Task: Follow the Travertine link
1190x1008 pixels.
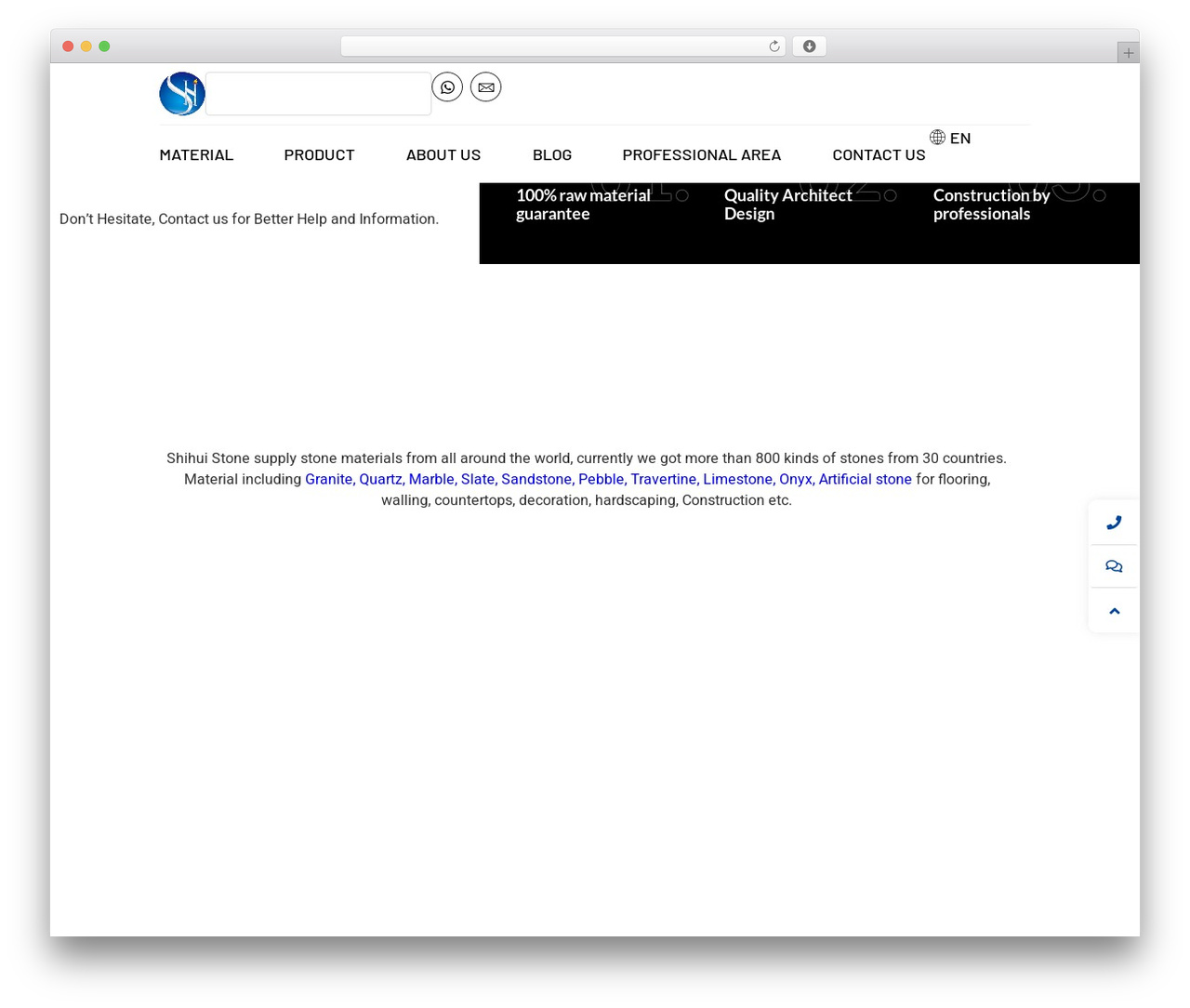Action: tap(665, 479)
